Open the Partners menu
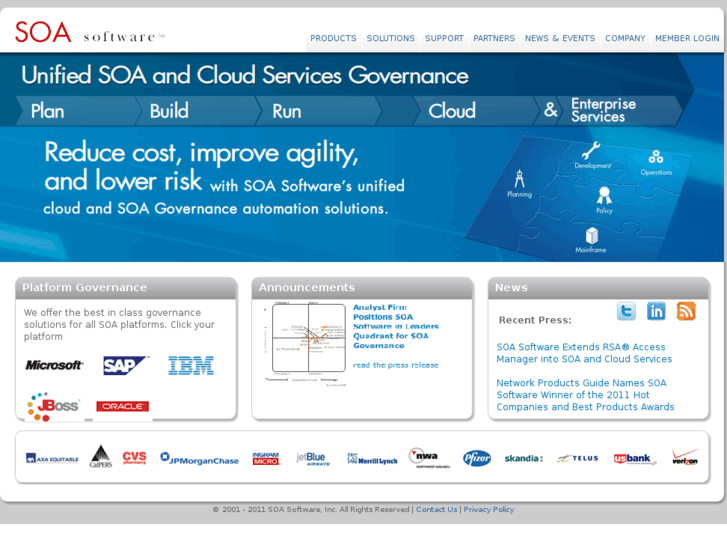 click(x=494, y=38)
